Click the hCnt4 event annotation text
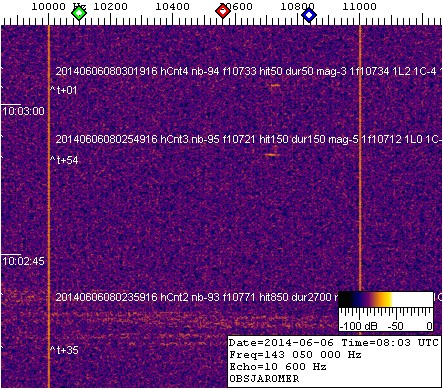443x389 pixels. (249, 71)
